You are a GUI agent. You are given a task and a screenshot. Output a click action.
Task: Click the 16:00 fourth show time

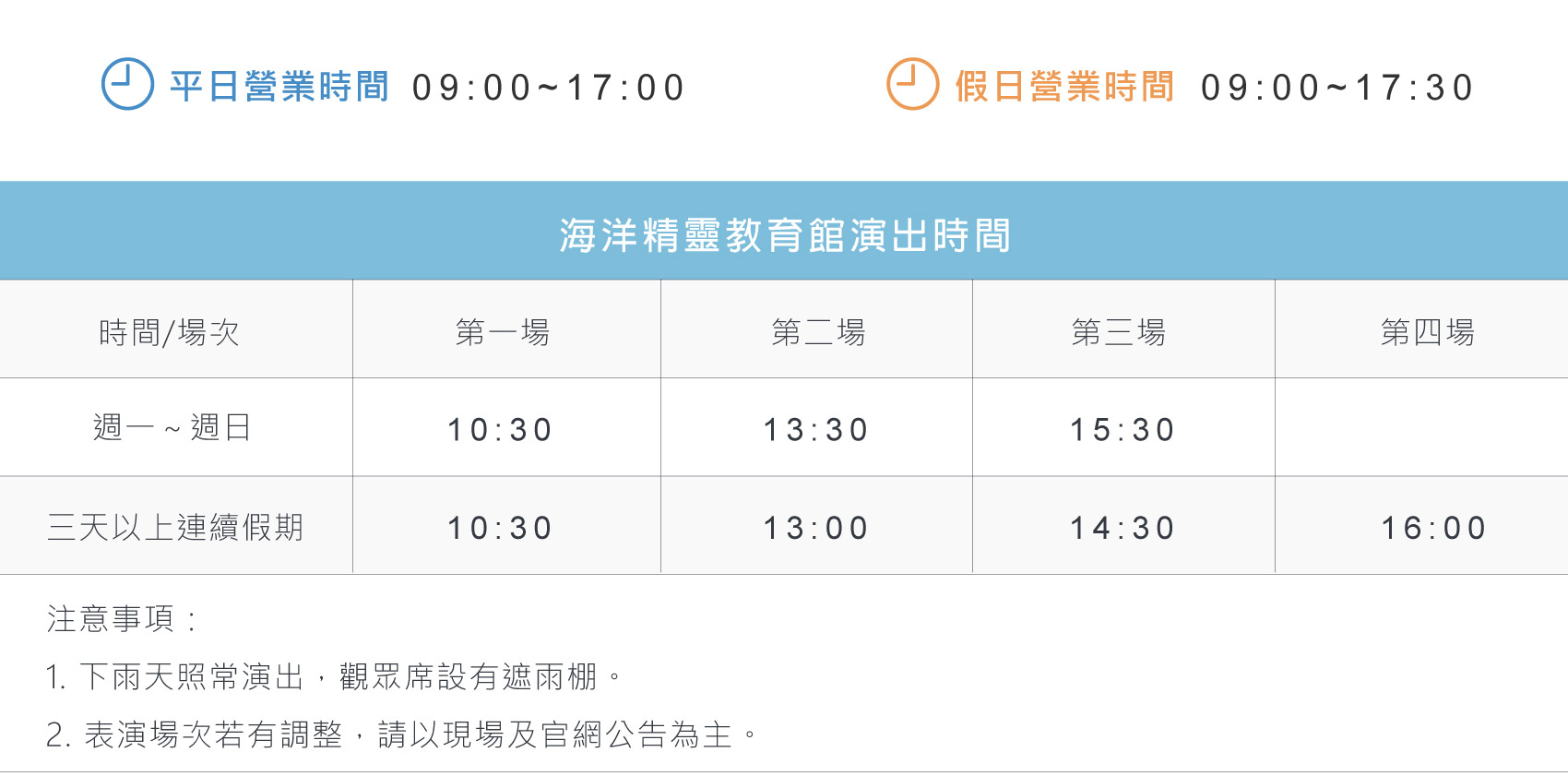(1433, 529)
